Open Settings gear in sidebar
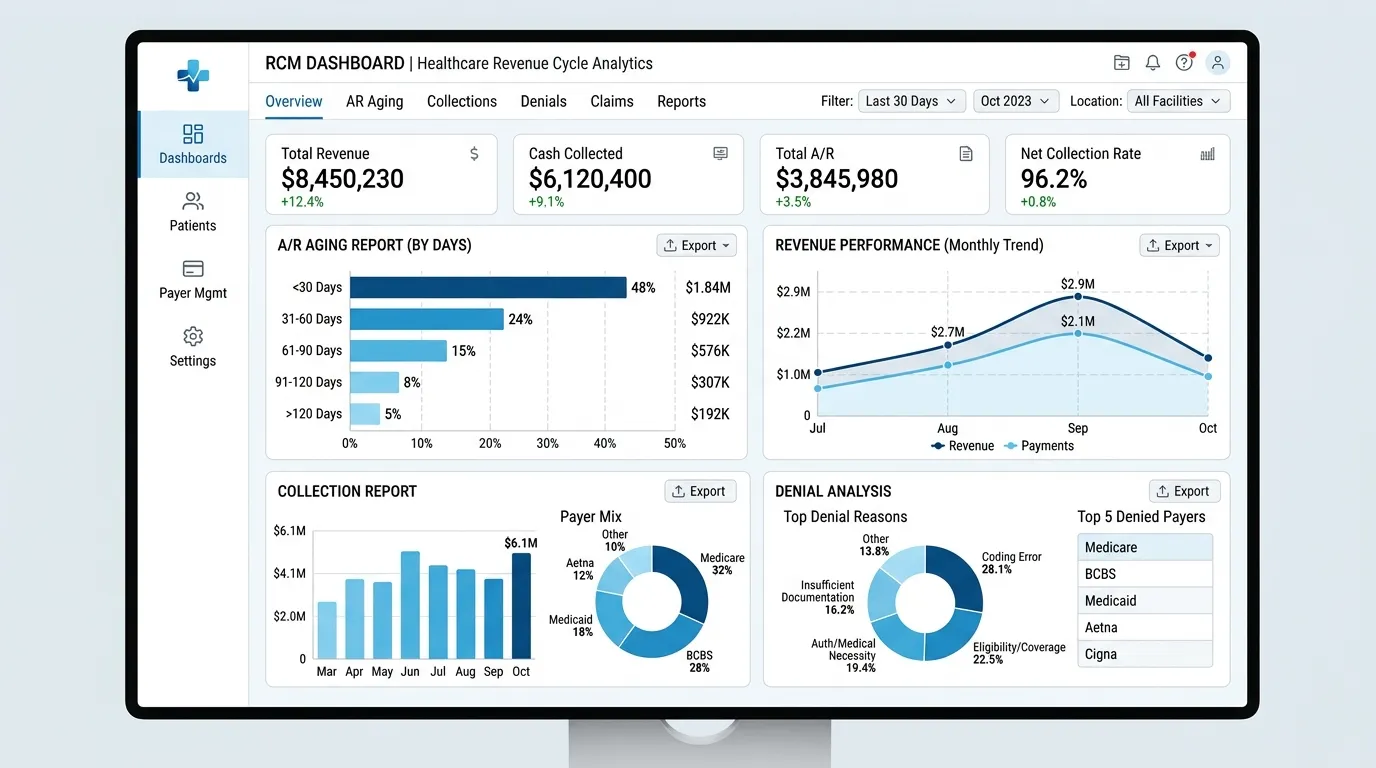1376x768 pixels. [x=193, y=337]
